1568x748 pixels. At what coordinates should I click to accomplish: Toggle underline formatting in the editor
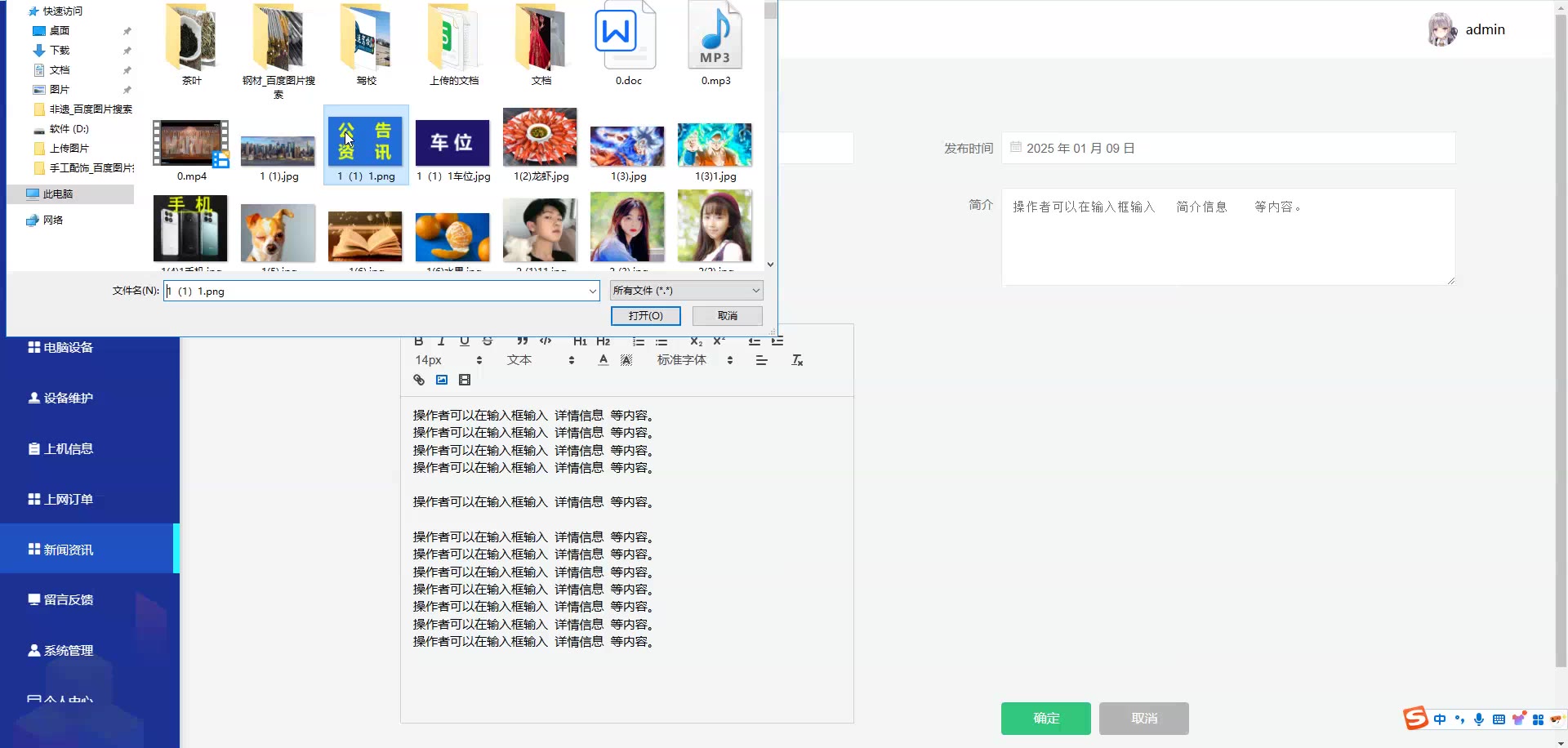tap(464, 341)
